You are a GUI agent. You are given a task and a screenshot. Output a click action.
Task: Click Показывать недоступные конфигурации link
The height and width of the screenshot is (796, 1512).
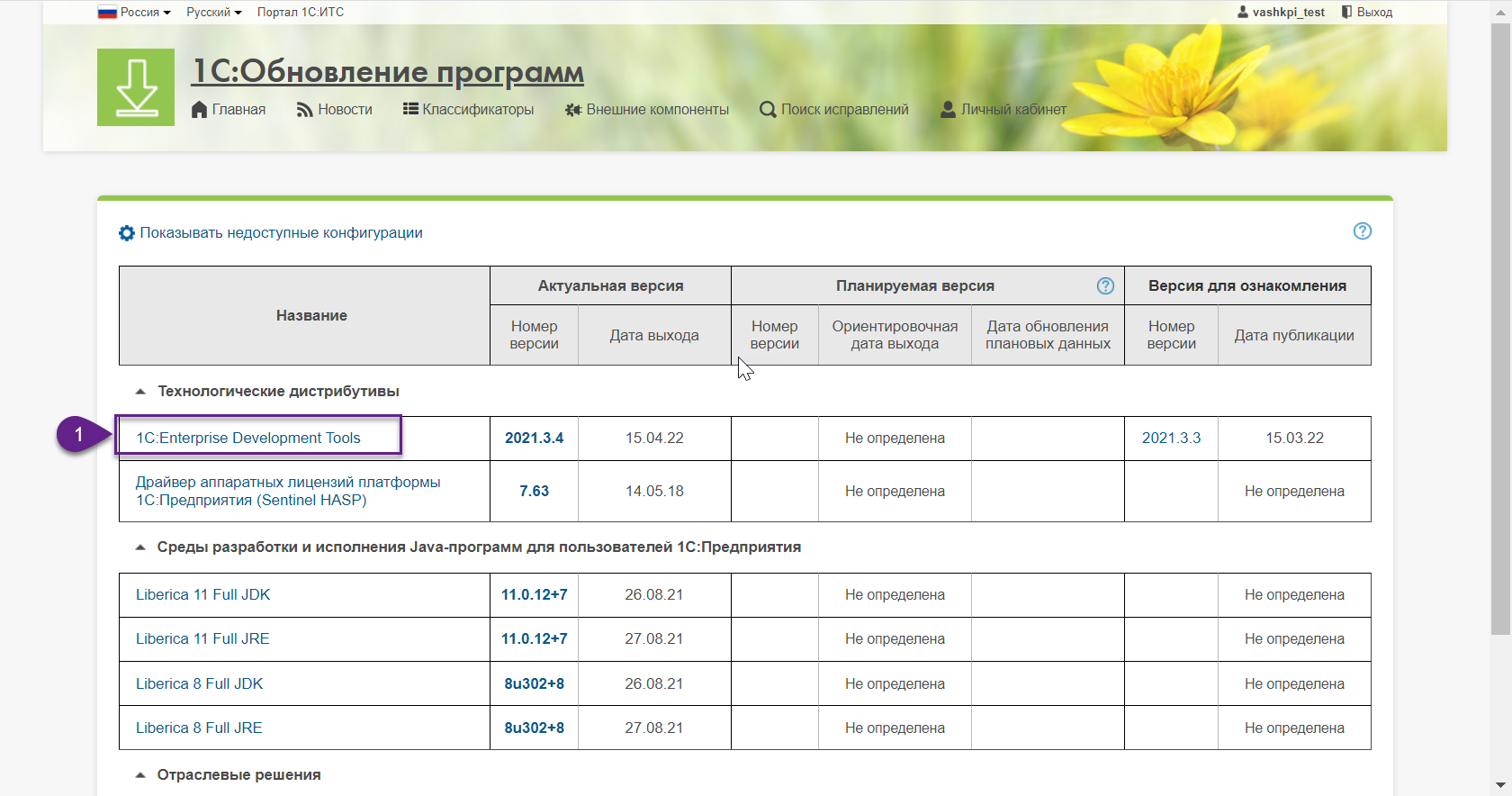point(281,233)
